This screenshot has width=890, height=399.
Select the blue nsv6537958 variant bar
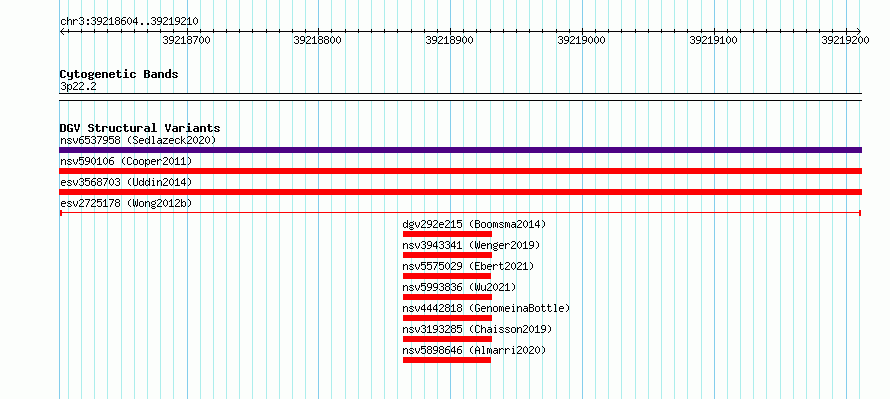click(x=460, y=150)
